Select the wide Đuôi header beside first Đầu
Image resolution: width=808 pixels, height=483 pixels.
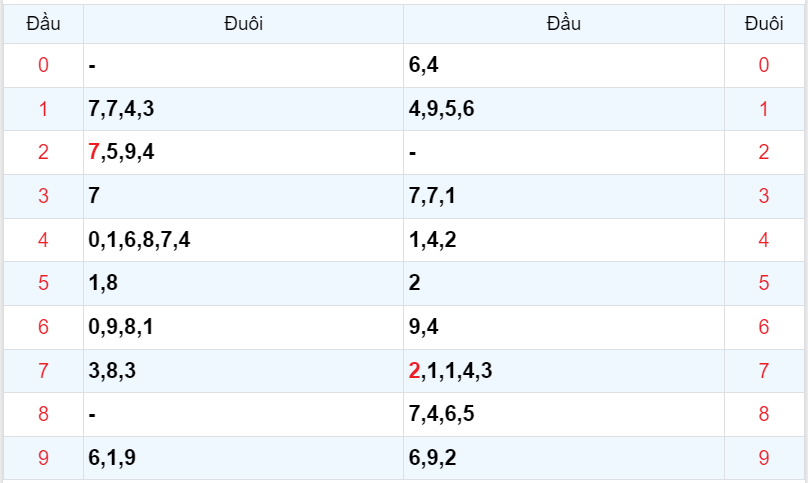[x=243, y=23]
